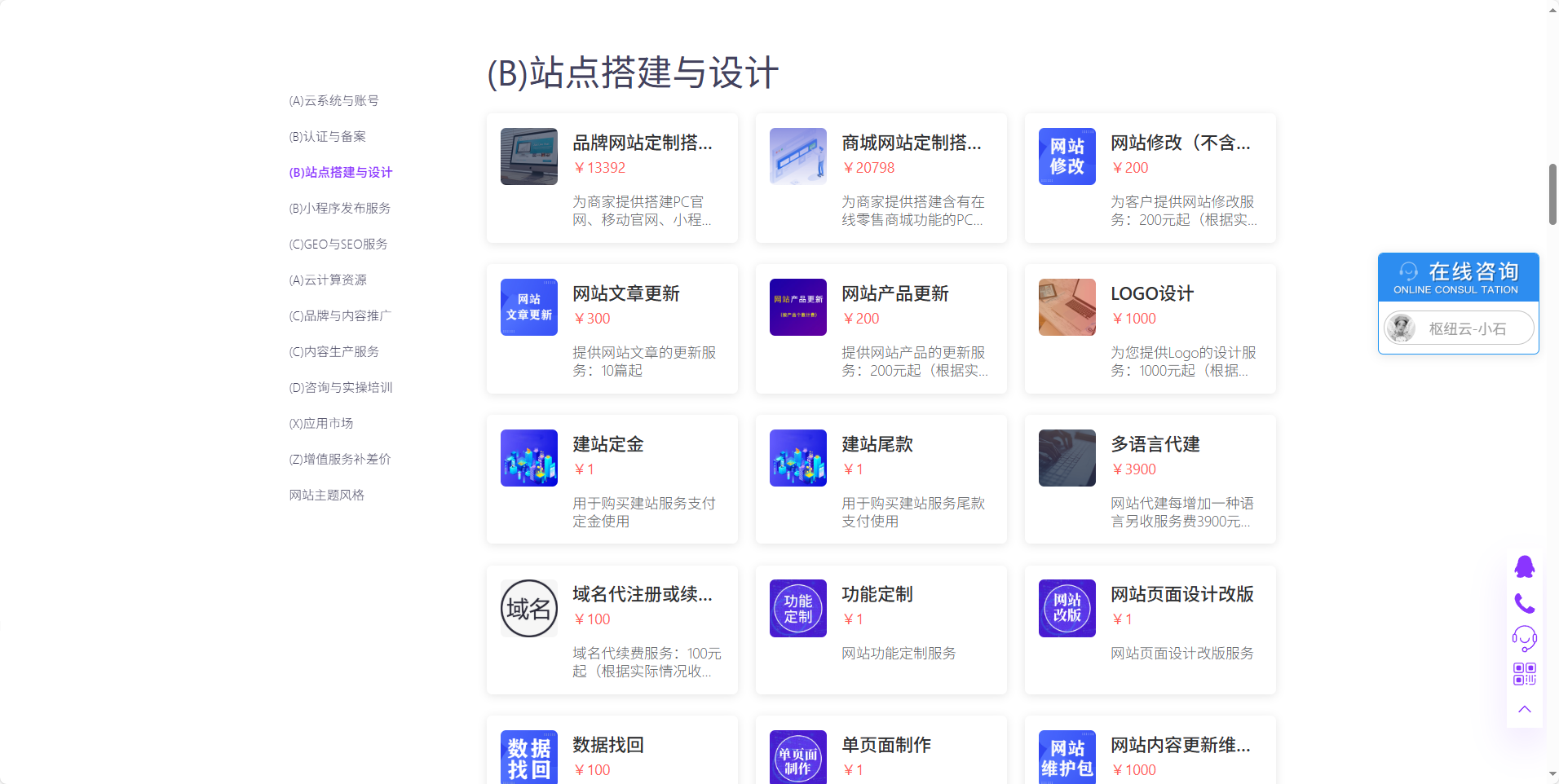Click the QQ penguin contact icon

click(1524, 566)
